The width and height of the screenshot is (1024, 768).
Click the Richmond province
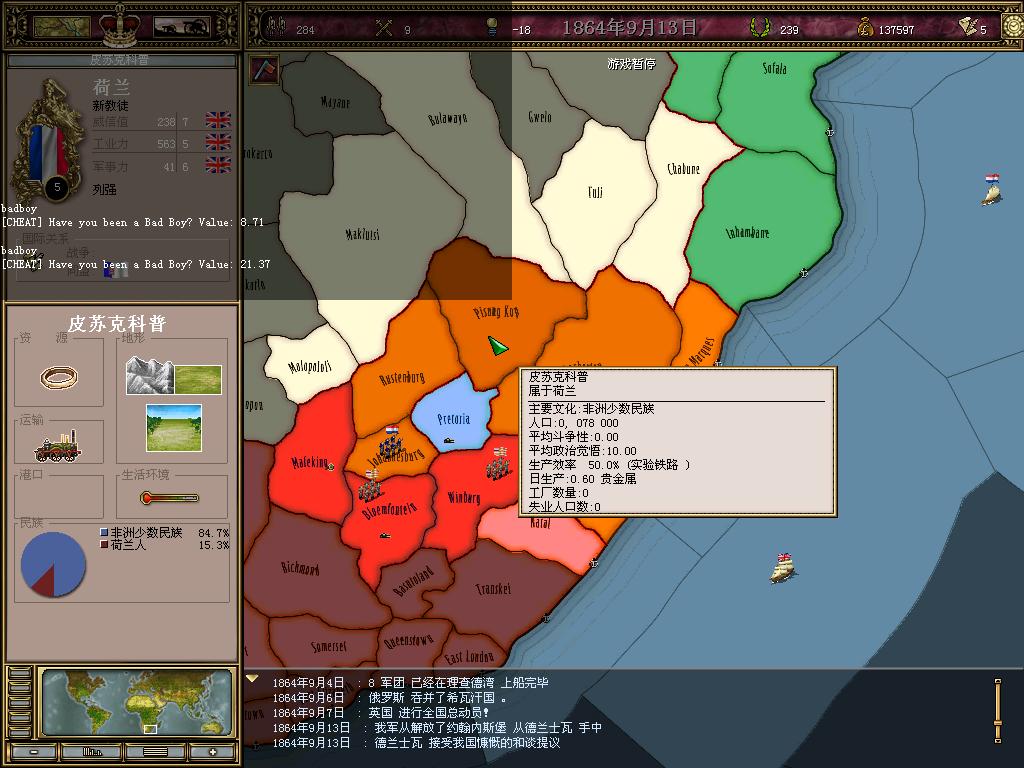pyautogui.click(x=300, y=568)
